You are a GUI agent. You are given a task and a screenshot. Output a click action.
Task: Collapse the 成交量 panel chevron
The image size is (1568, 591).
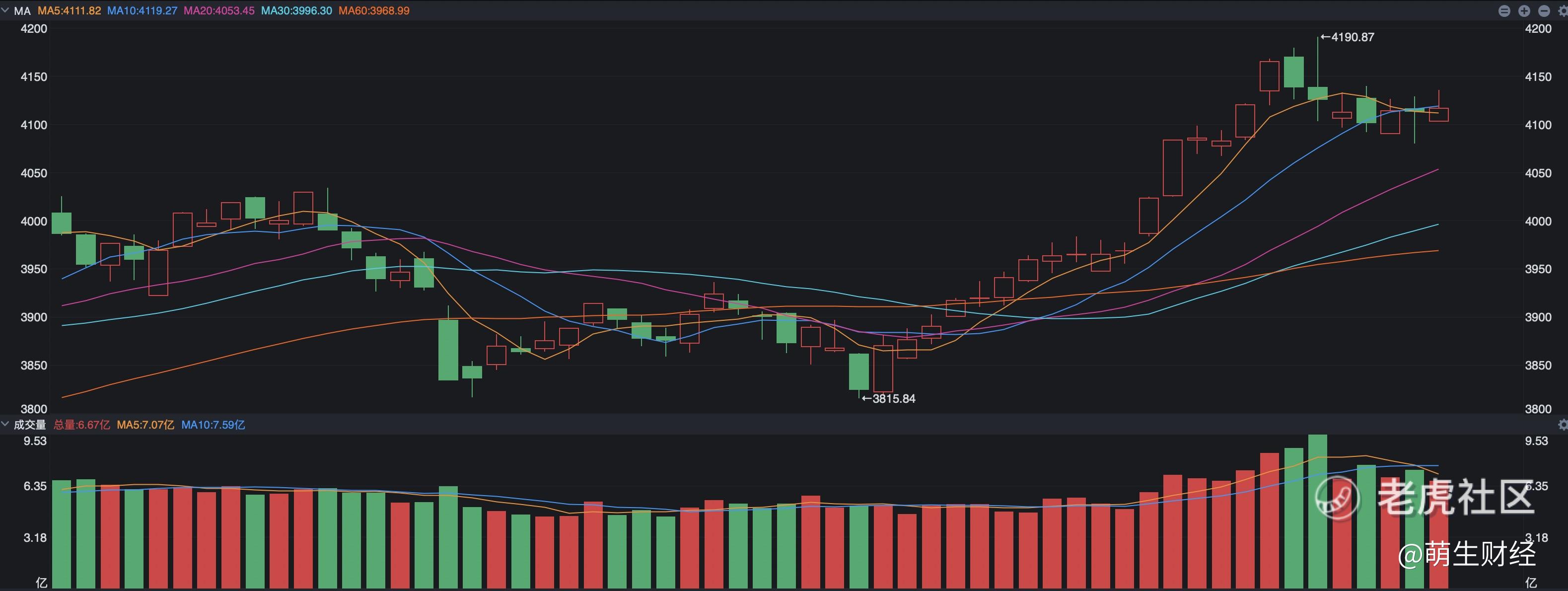pos(5,424)
